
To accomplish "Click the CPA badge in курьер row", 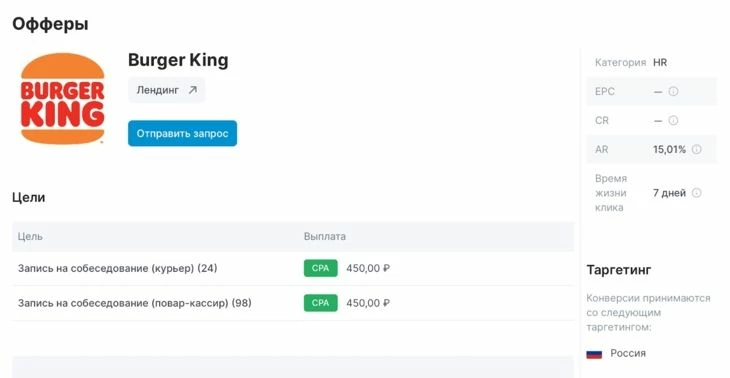I will point(320,268).
